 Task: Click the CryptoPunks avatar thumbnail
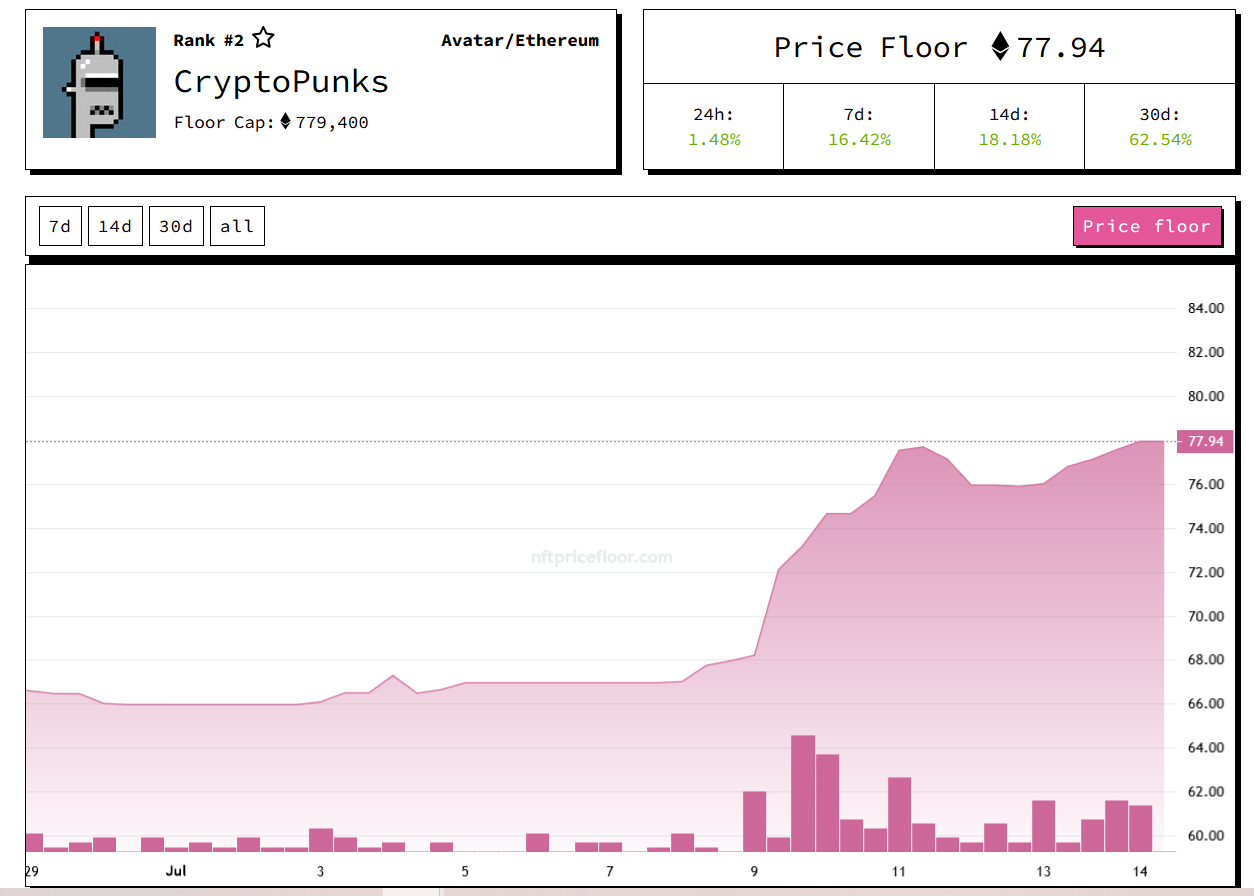[x=99, y=83]
